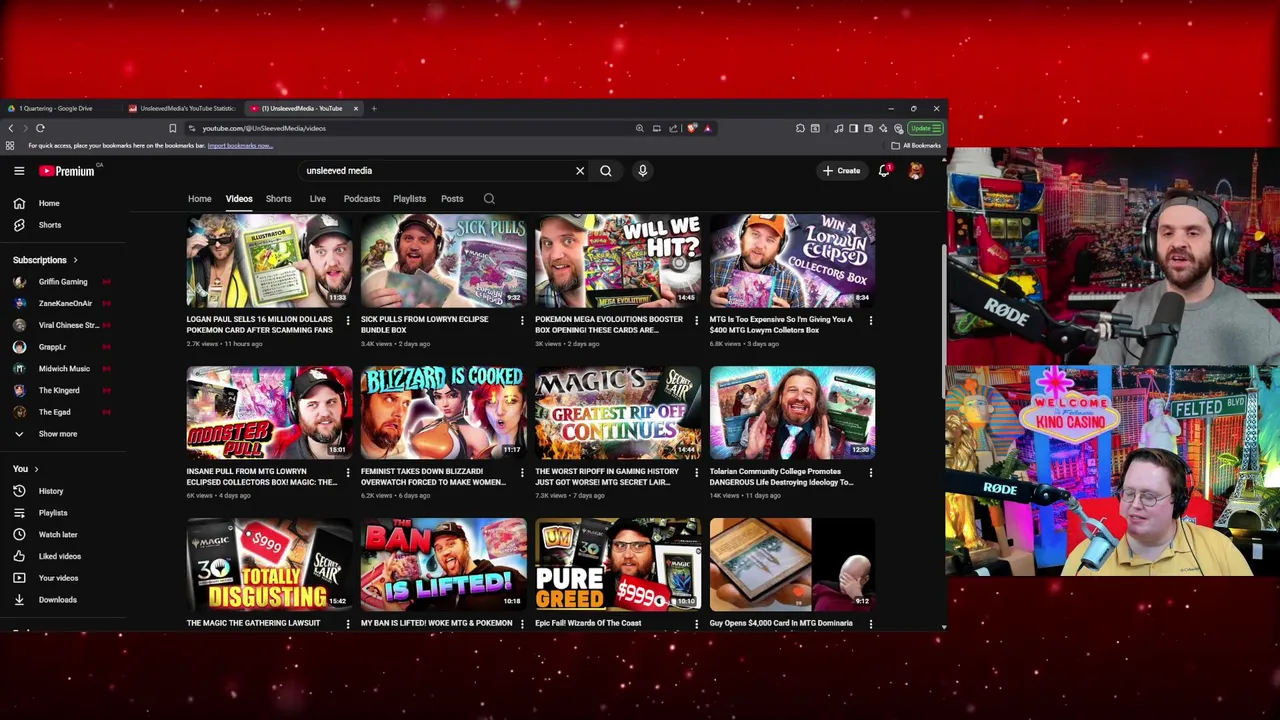Screen dimensions: 1280x720
Task: Open The Kingerd subscription
Action: (60, 390)
